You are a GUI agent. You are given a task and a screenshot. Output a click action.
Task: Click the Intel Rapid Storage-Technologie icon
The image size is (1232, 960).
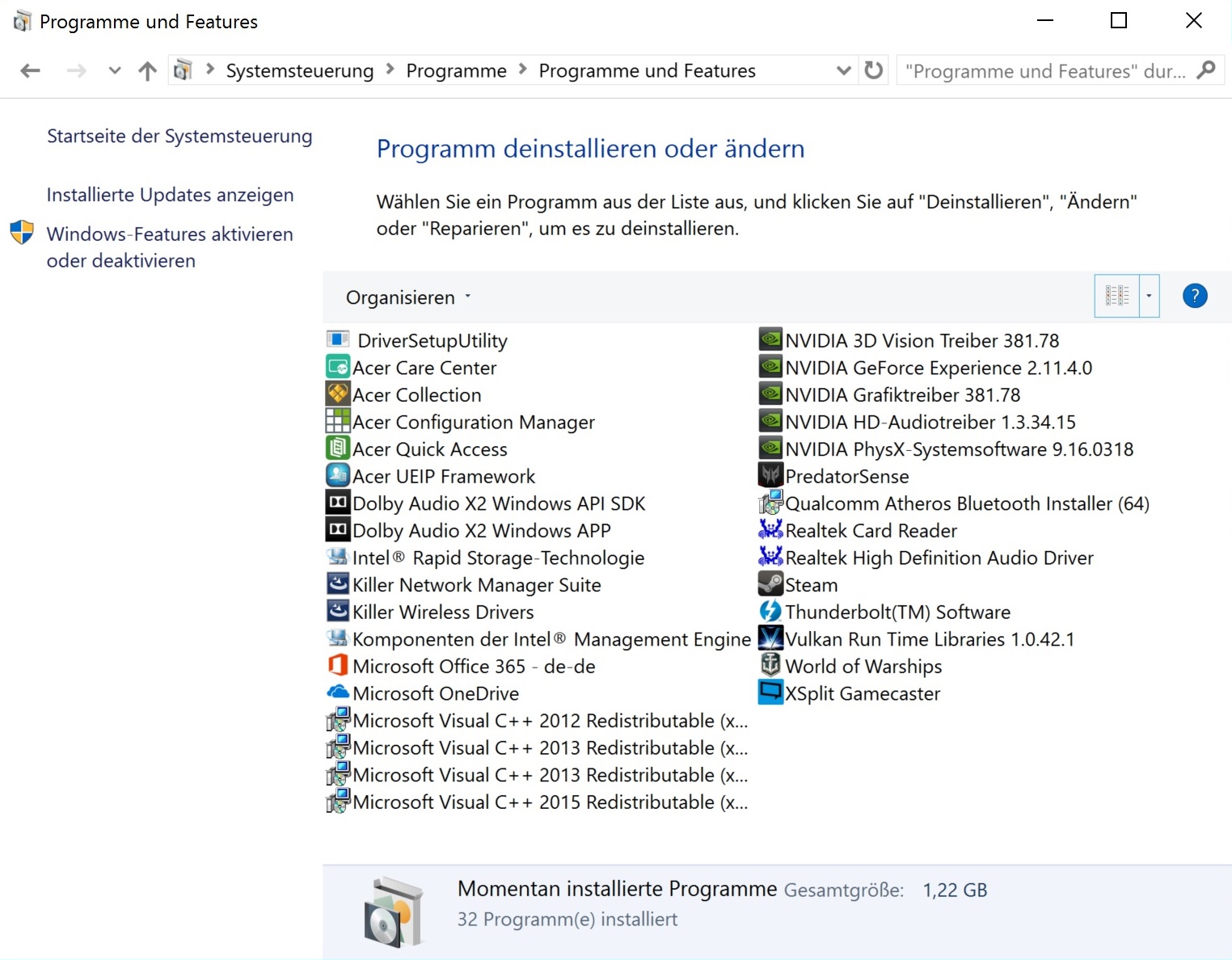(338, 557)
